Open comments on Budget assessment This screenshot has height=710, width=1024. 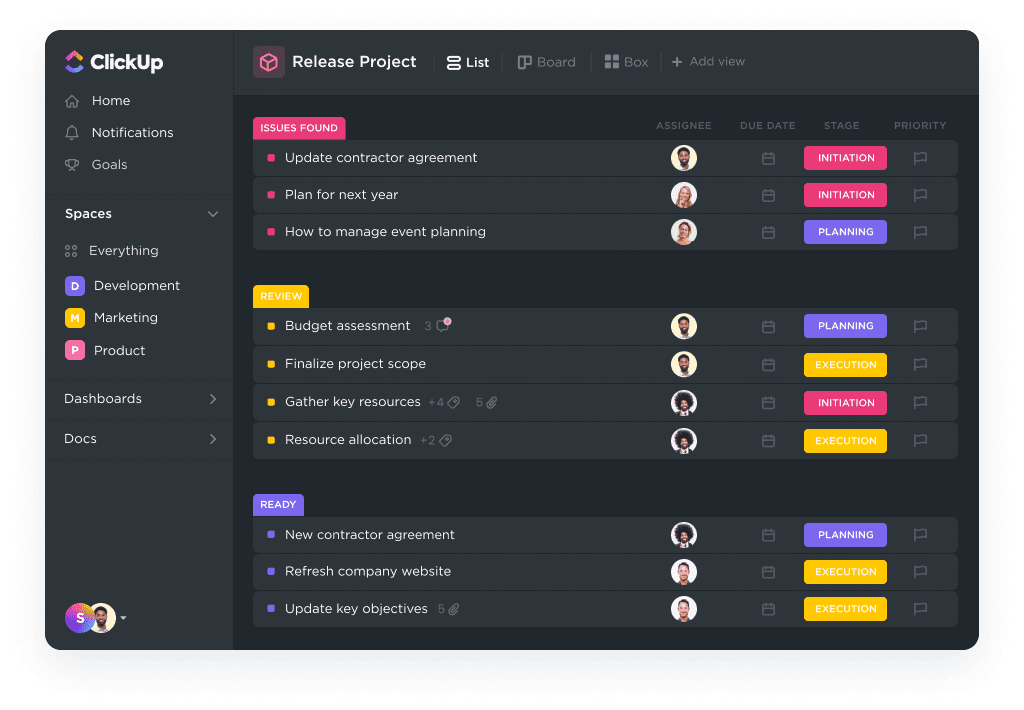438,325
